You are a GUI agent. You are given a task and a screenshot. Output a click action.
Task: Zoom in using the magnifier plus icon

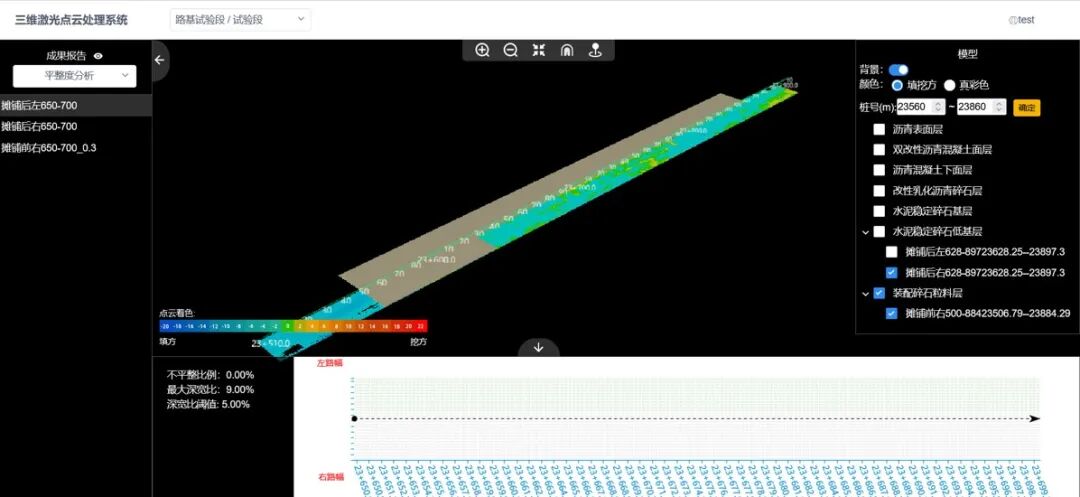(x=482, y=50)
